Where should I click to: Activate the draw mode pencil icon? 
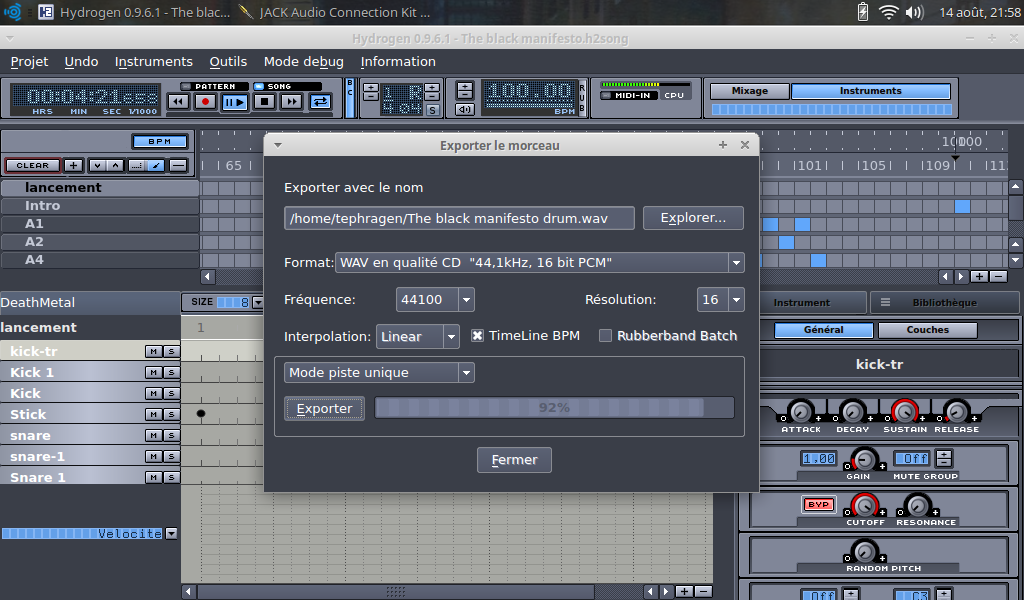coord(156,166)
